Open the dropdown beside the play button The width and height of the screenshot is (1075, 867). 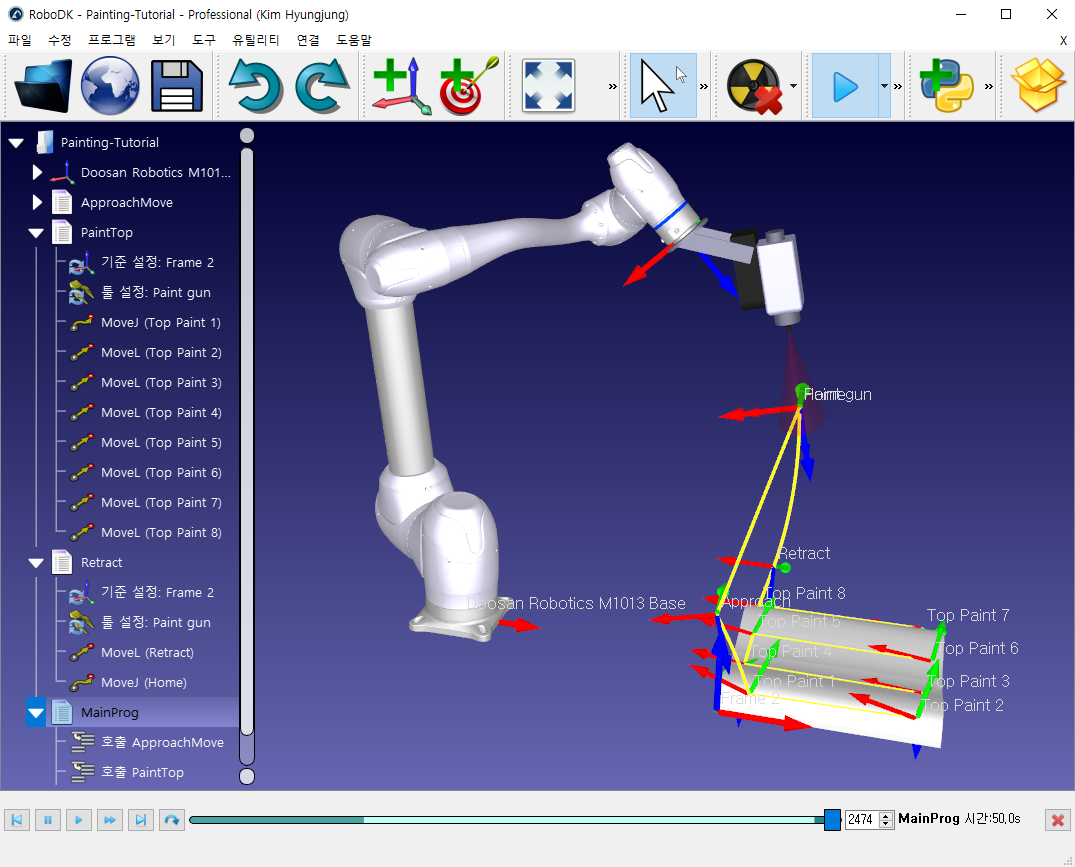coord(884,86)
